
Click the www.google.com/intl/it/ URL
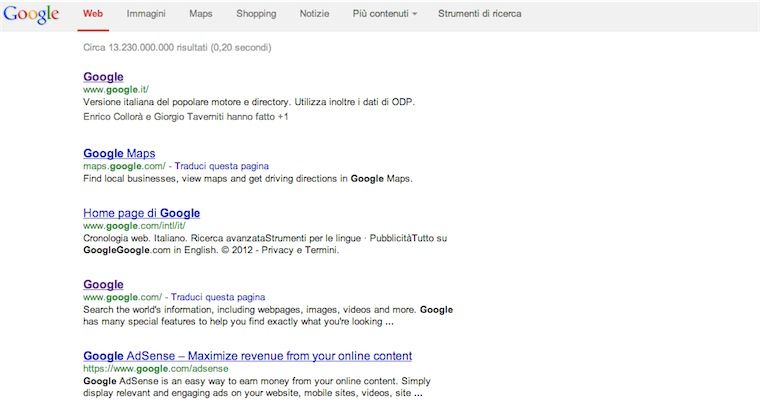point(134,226)
